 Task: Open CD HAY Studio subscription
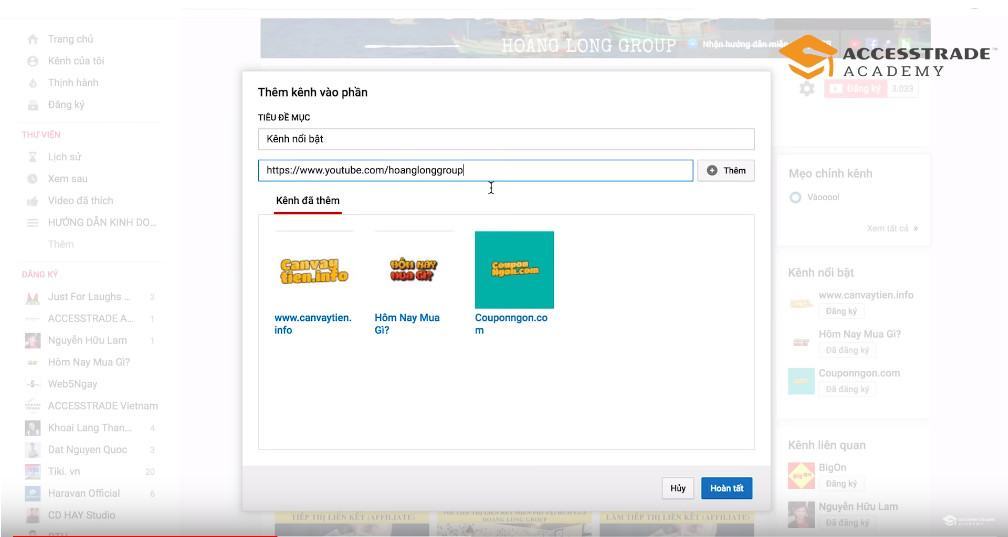pyautogui.click(x=82, y=515)
